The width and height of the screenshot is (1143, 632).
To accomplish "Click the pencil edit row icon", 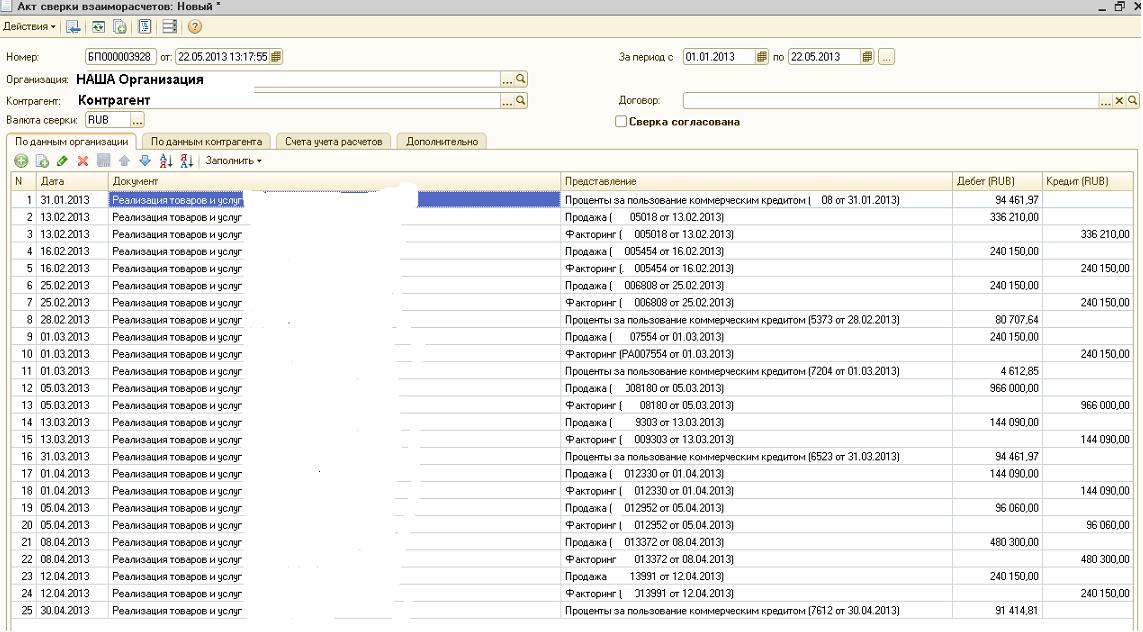I will [62, 161].
